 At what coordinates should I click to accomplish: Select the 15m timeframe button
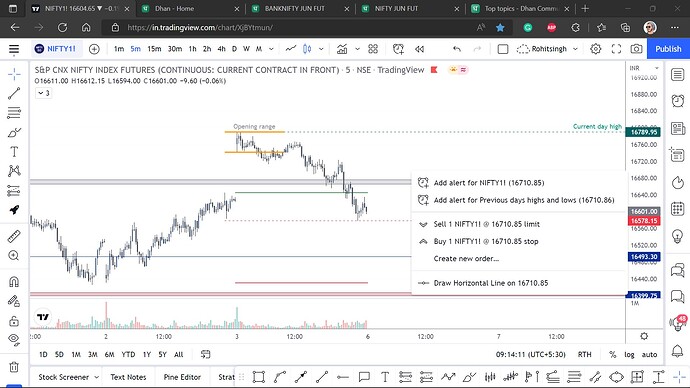click(154, 49)
